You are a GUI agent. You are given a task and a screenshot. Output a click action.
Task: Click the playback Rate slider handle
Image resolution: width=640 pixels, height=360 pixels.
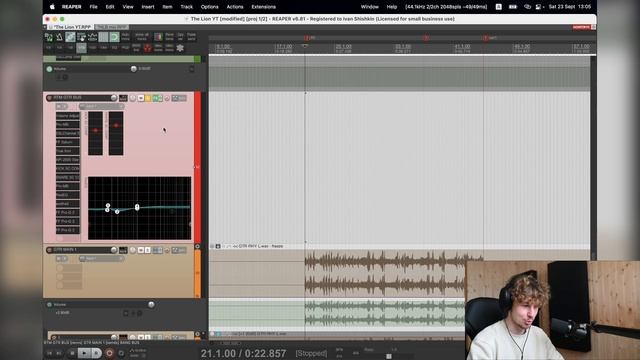click(389, 356)
